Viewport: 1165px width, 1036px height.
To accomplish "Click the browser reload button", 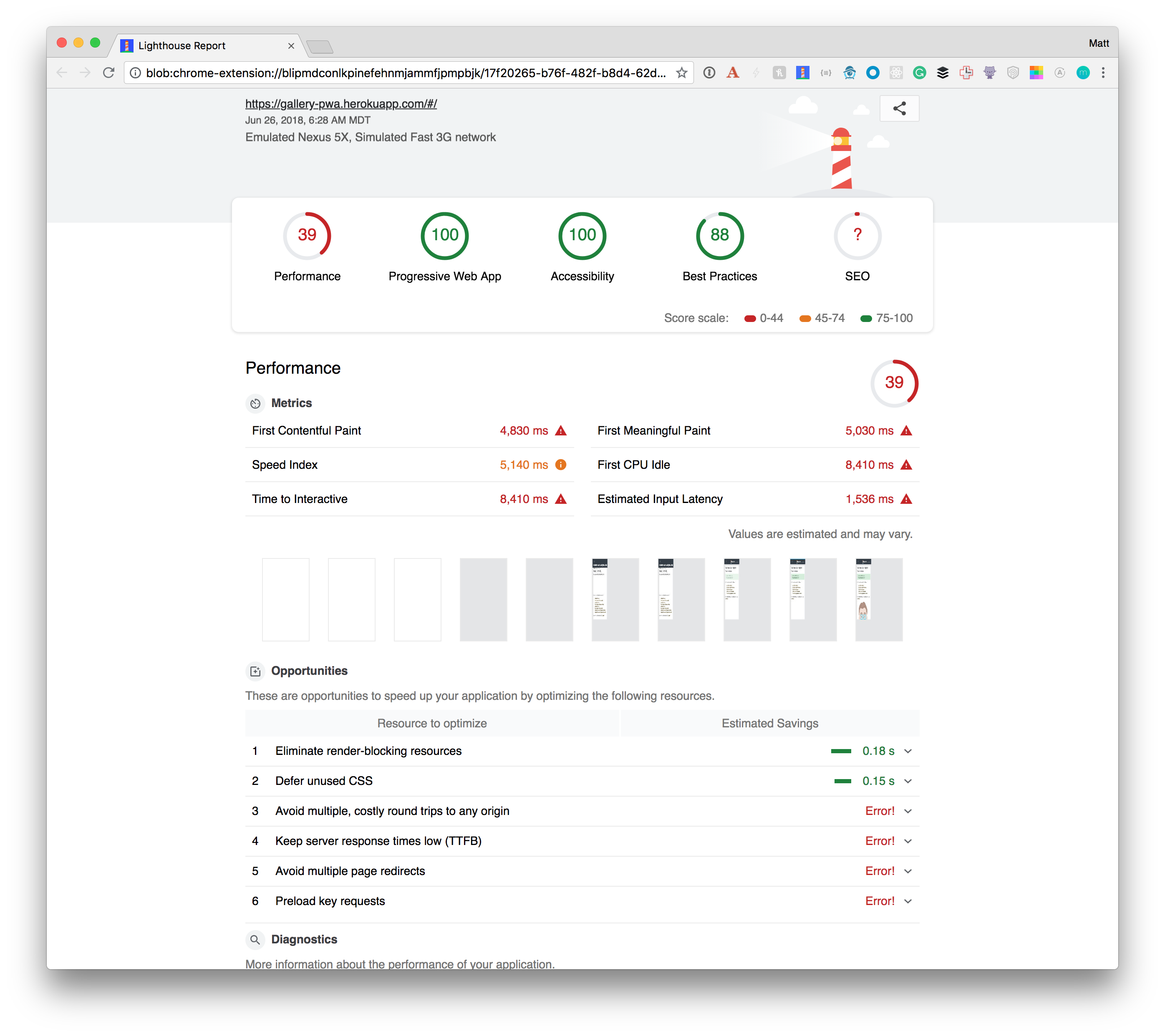I will [108, 73].
